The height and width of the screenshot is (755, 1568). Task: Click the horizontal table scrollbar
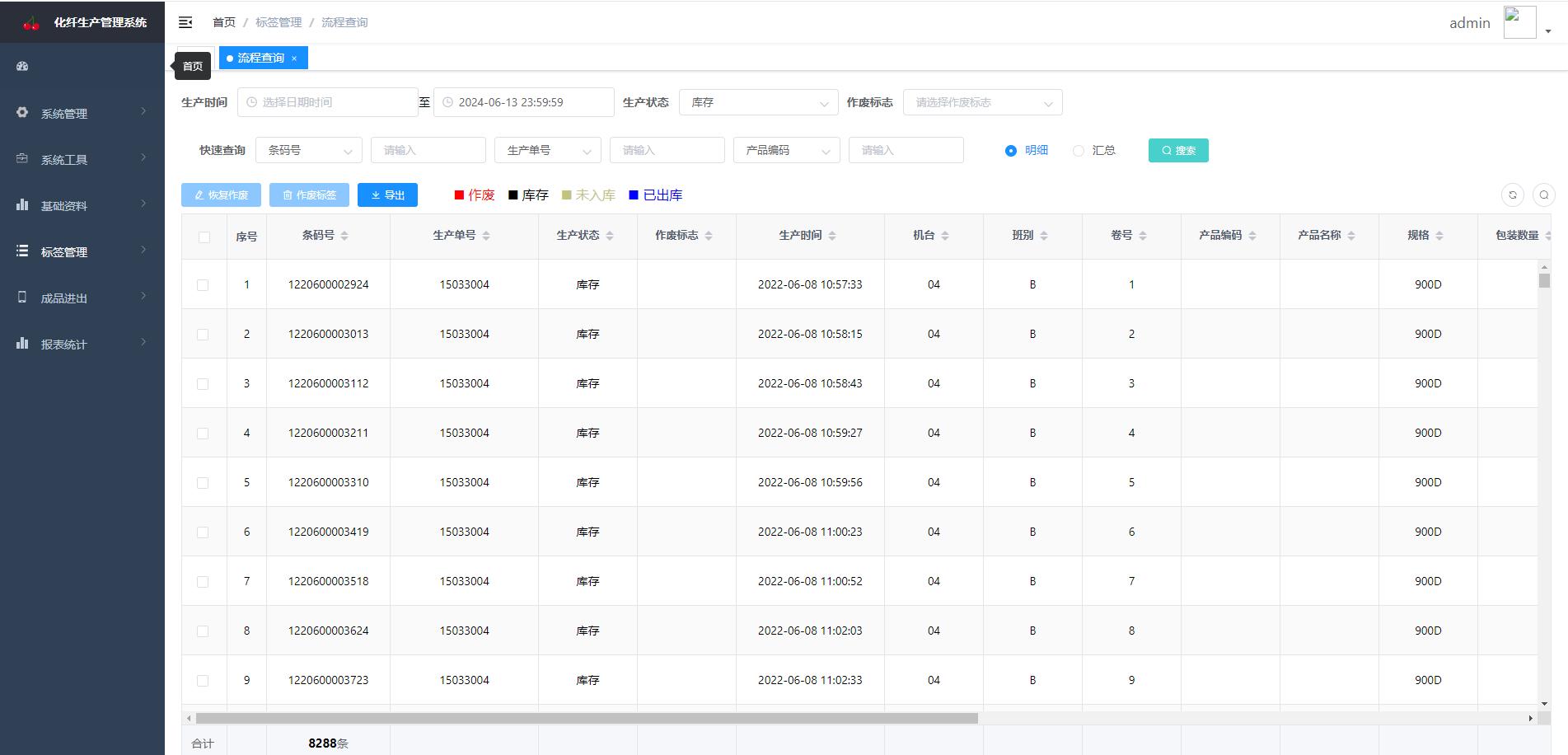[x=587, y=718]
